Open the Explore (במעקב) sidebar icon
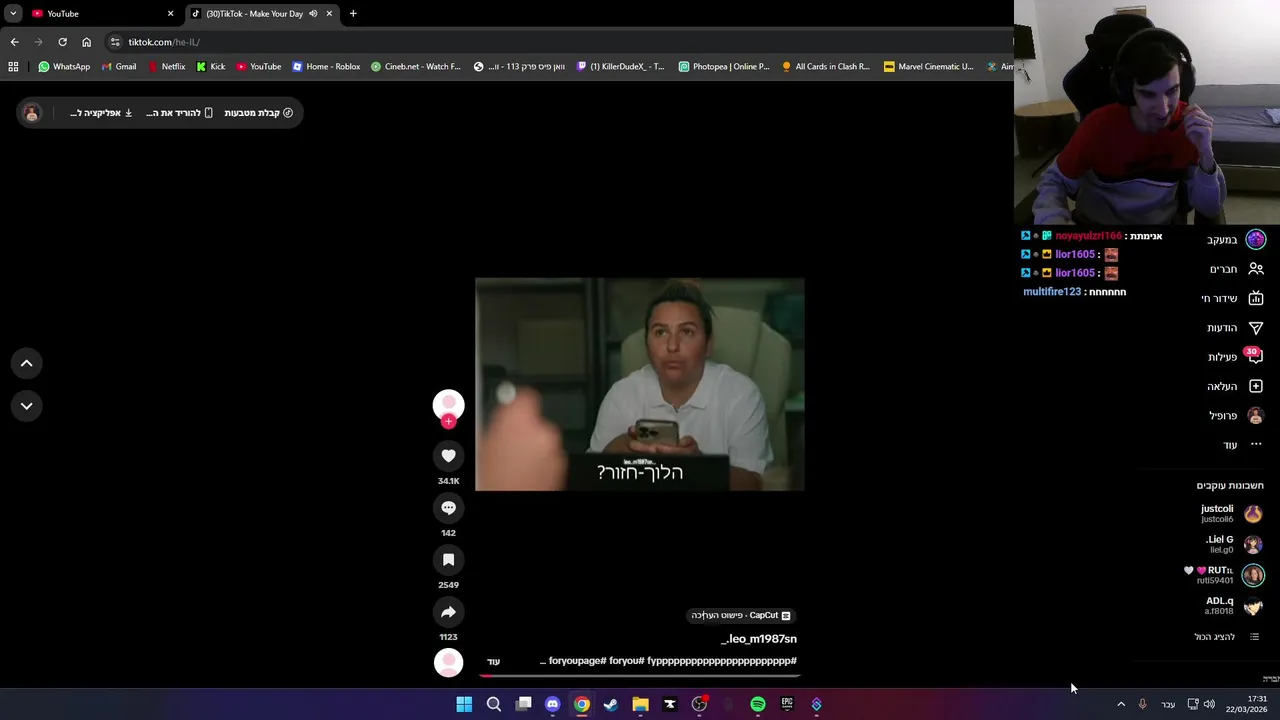The image size is (1280, 720). point(1256,239)
